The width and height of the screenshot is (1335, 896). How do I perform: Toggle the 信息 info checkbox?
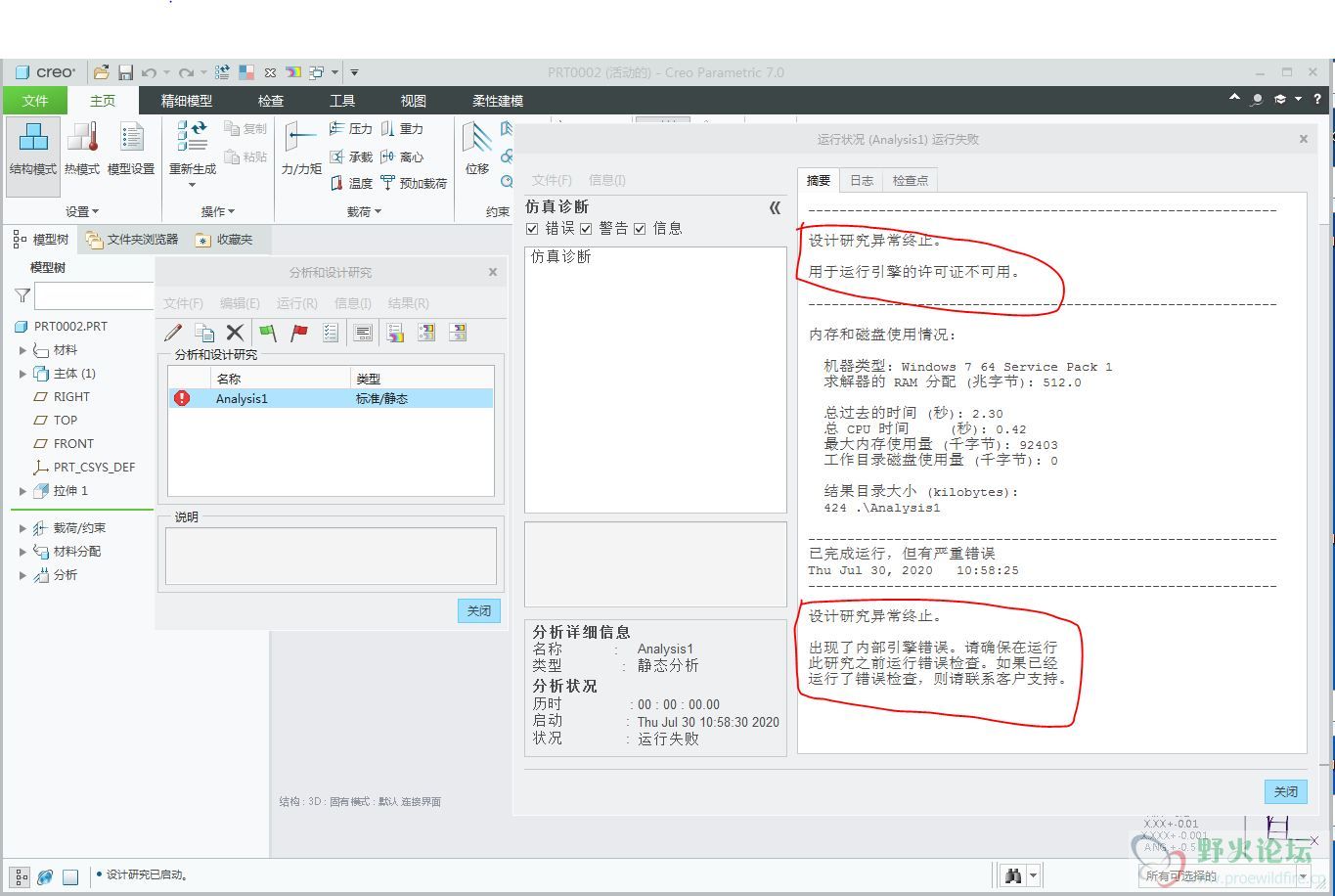point(640,229)
